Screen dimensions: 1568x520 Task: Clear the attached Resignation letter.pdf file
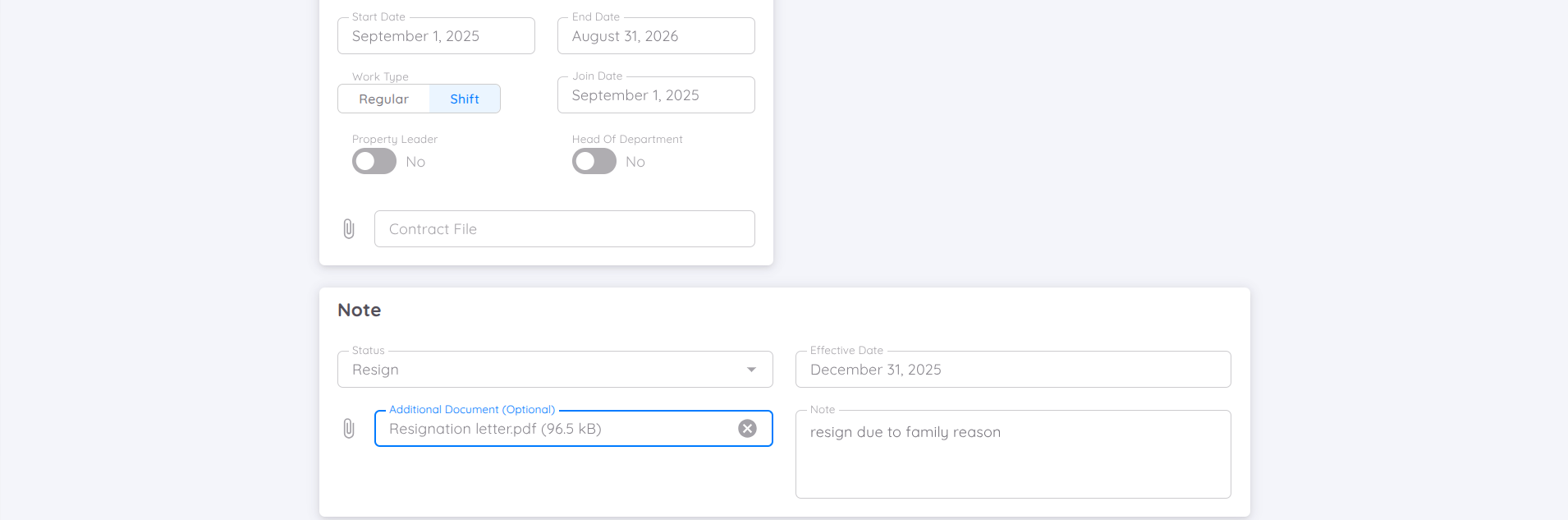pyautogui.click(x=747, y=429)
